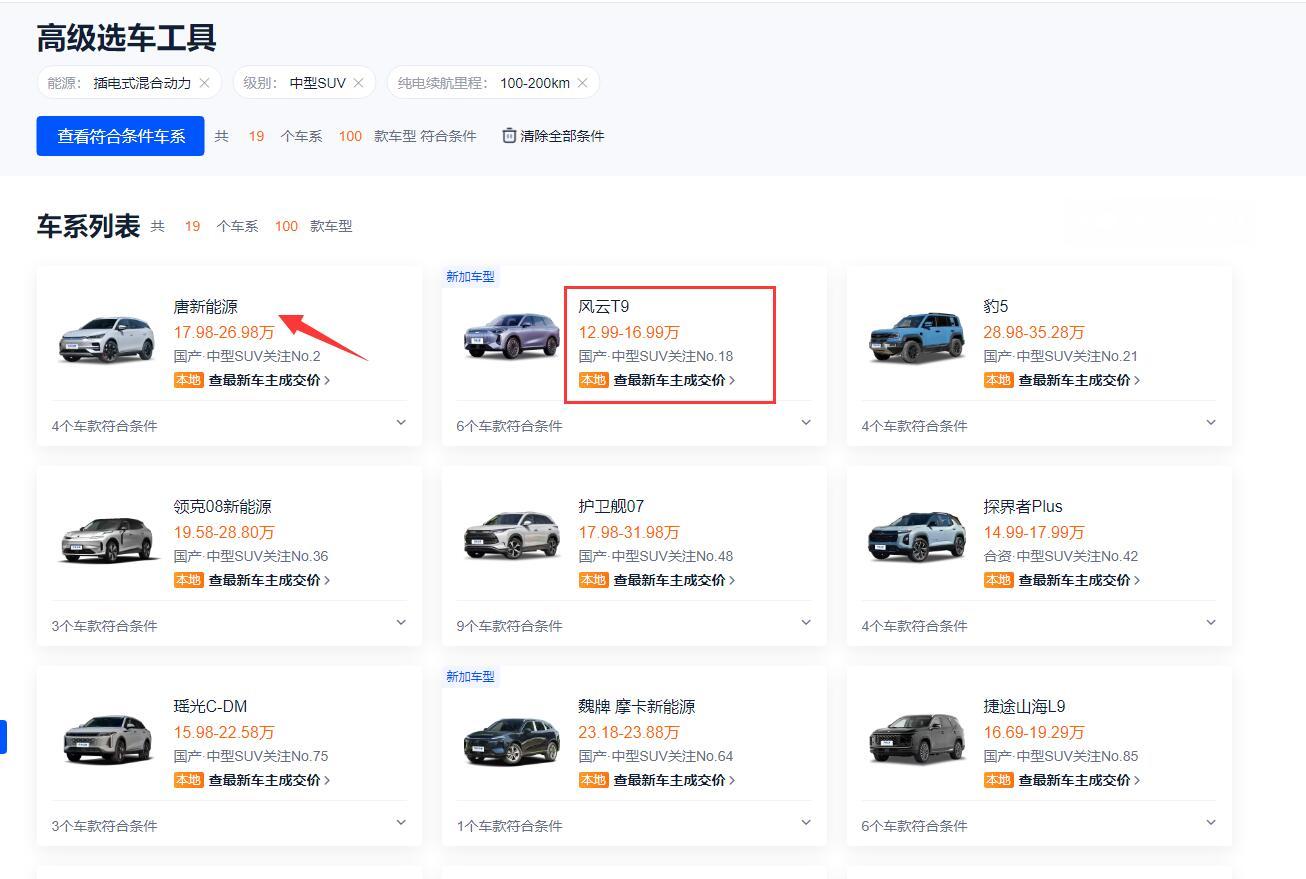The width and height of the screenshot is (1306, 879).
Task: Open the 豹5 series title
Action: [x=996, y=307]
